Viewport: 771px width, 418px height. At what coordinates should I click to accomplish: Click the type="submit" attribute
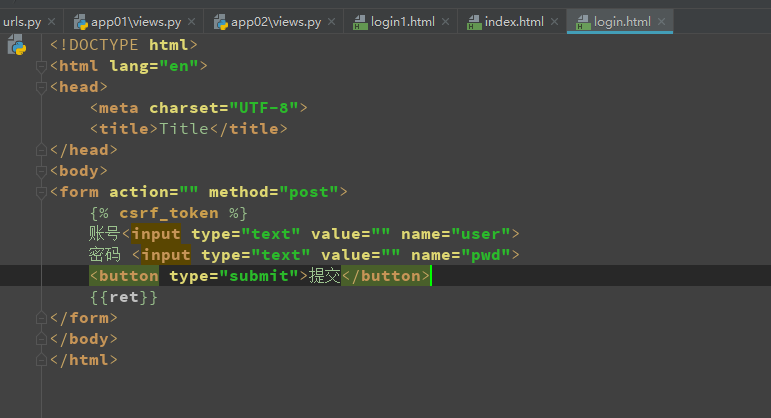point(234,276)
